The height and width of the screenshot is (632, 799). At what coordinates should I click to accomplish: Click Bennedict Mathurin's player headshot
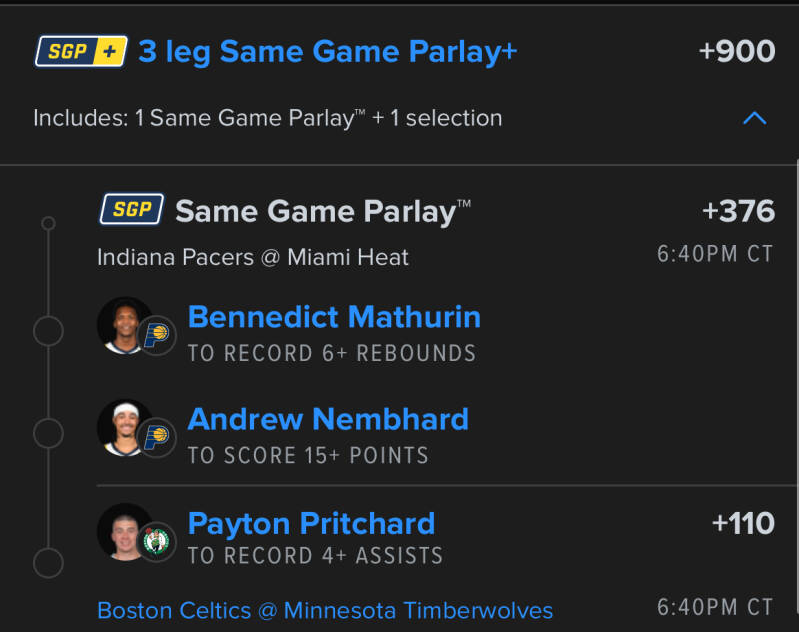(x=124, y=324)
